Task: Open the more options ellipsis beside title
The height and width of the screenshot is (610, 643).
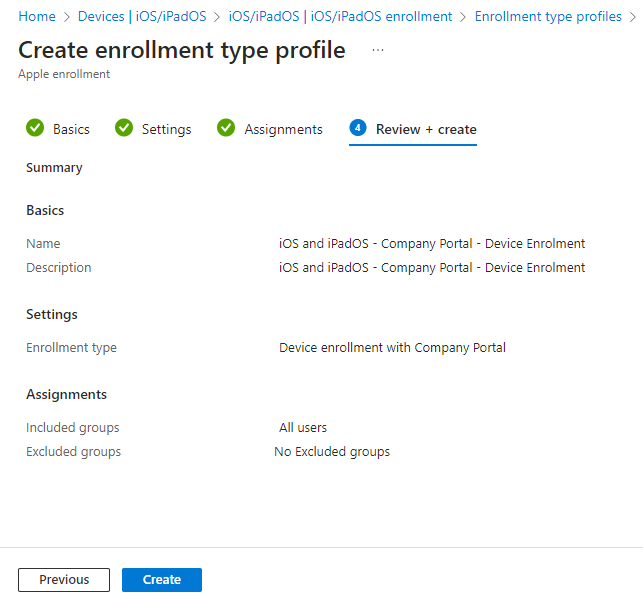Action: tap(378, 51)
